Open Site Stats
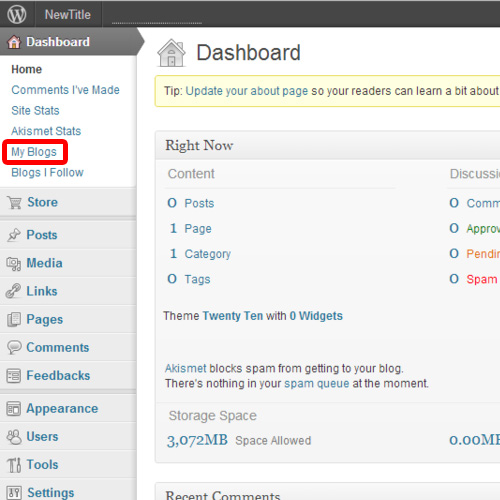The image size is (500, 500). coord(35,111)
